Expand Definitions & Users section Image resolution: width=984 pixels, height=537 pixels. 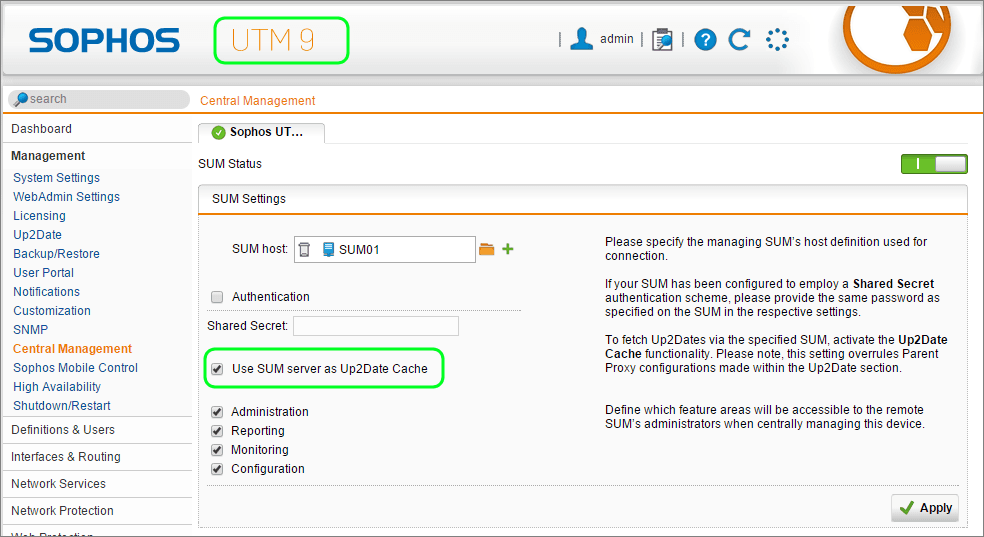click(x=63, y=430)
